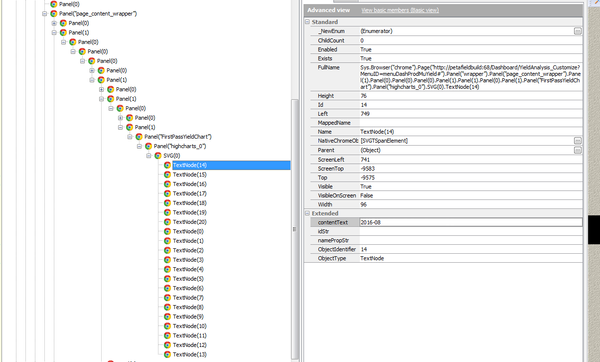The height and width of the screenshot is (362, 600).
Task: Select Top value -9575
Action: click(367, 178)
